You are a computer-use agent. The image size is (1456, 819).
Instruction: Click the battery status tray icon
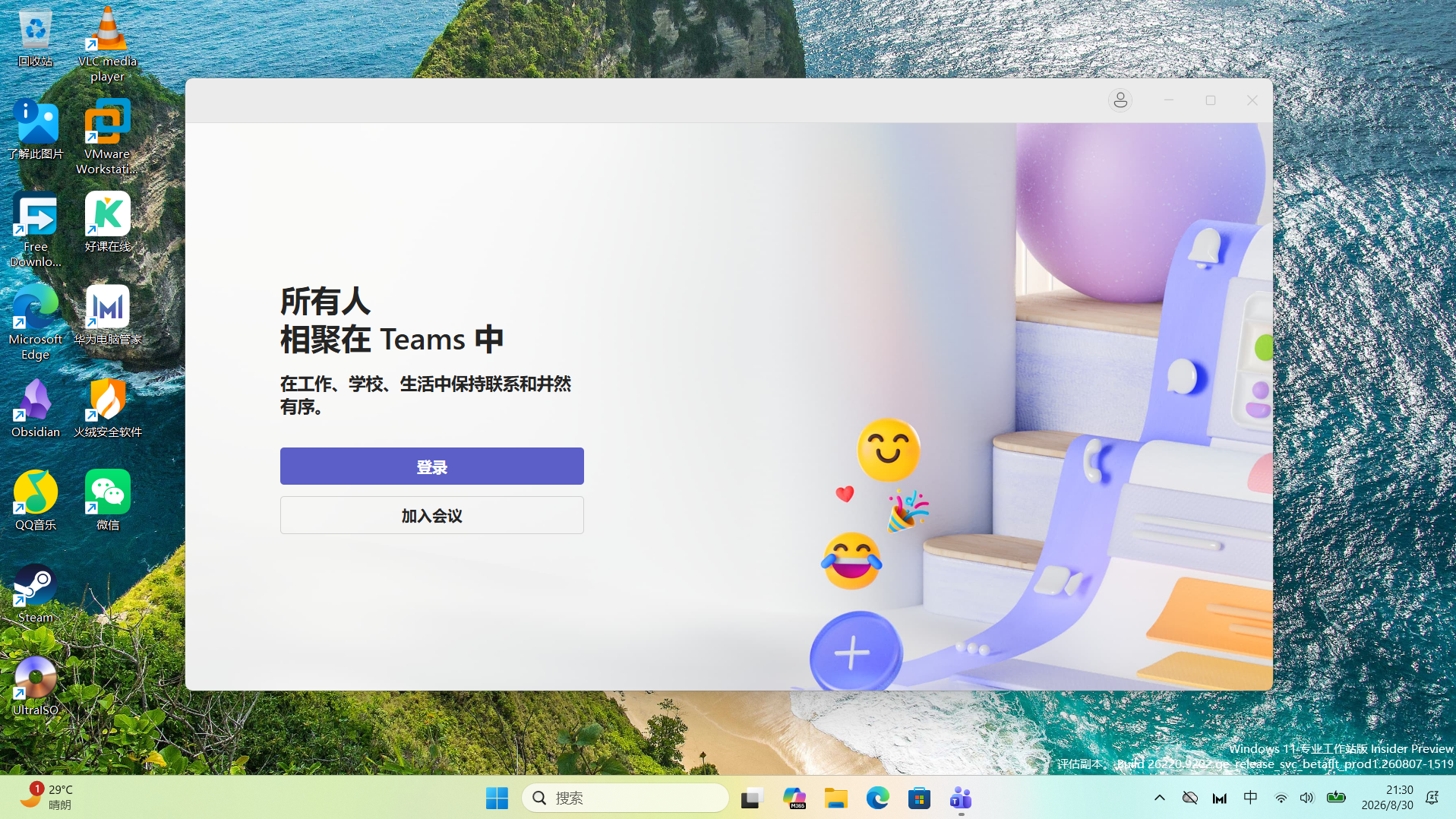pos(1336,798)
